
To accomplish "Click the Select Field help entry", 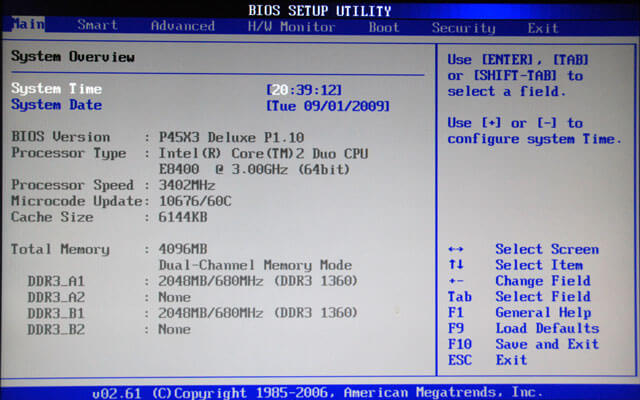I will (x=543, y=296).
